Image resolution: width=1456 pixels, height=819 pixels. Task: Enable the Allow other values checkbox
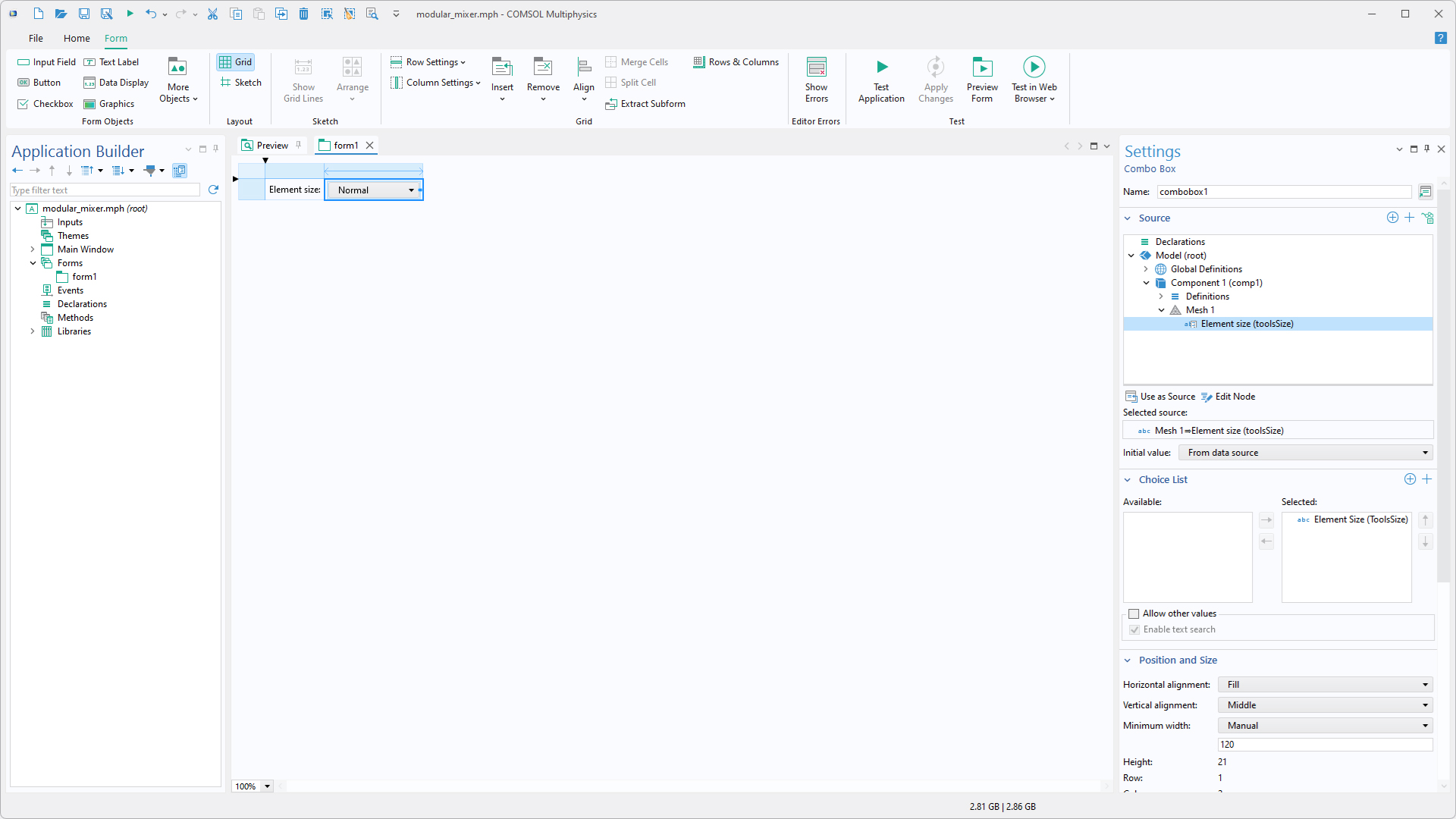1134,613
